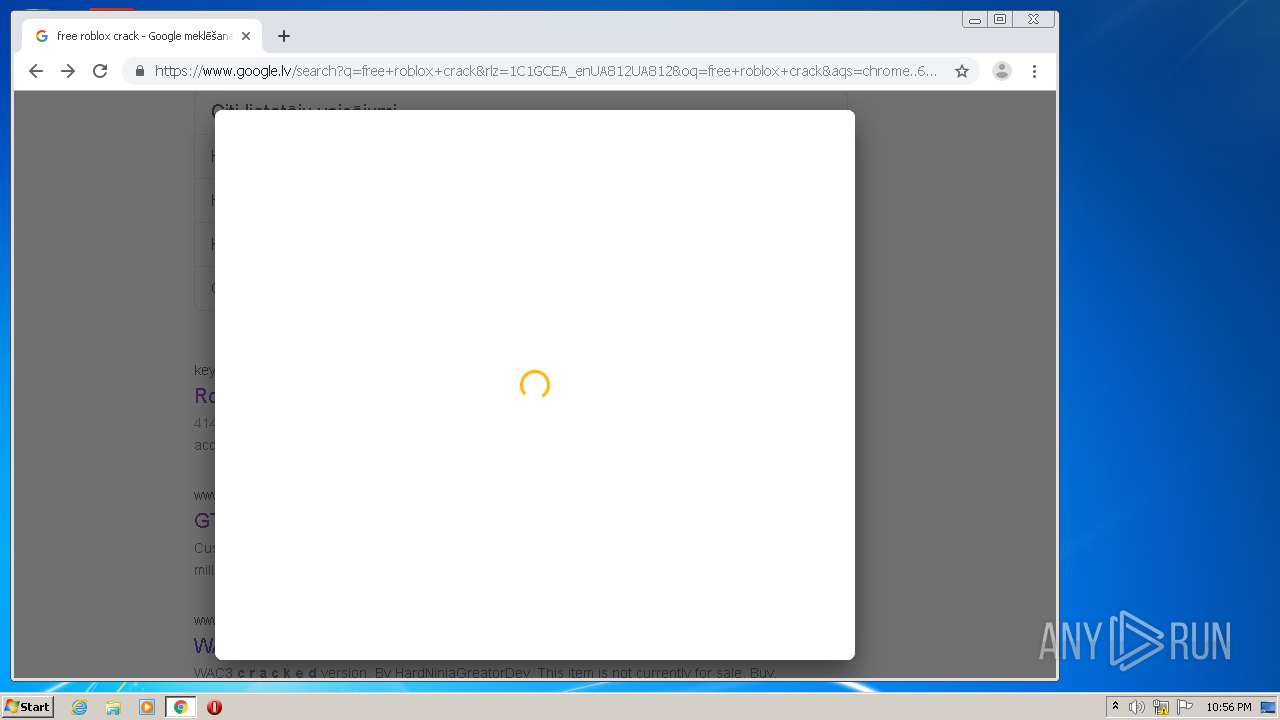Click the taskbar clock showing 10:56 PM
The height and width of the screenshot is (720, 1280).
1228,707
